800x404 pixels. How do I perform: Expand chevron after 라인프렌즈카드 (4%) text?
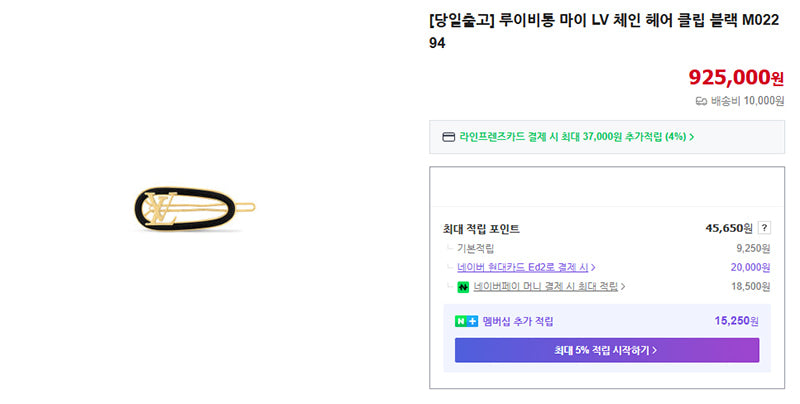pos(692,137)
